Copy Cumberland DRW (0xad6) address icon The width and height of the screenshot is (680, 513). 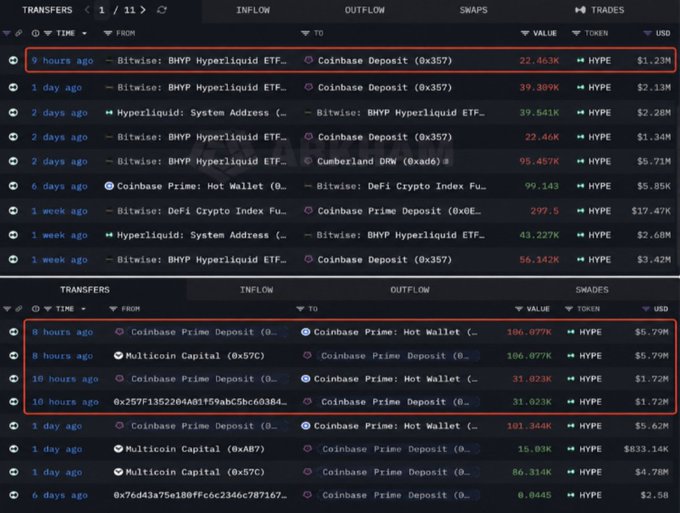coord(446,161)
